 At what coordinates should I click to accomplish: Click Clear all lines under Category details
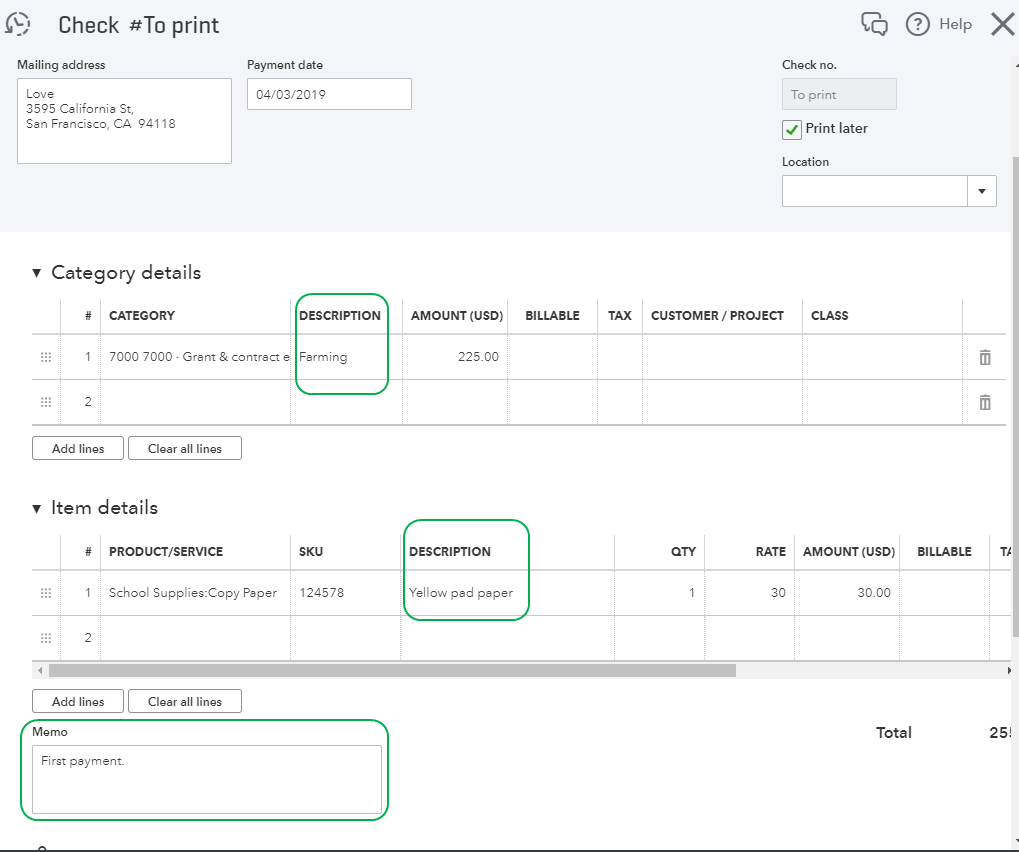[x=184, y=448]
